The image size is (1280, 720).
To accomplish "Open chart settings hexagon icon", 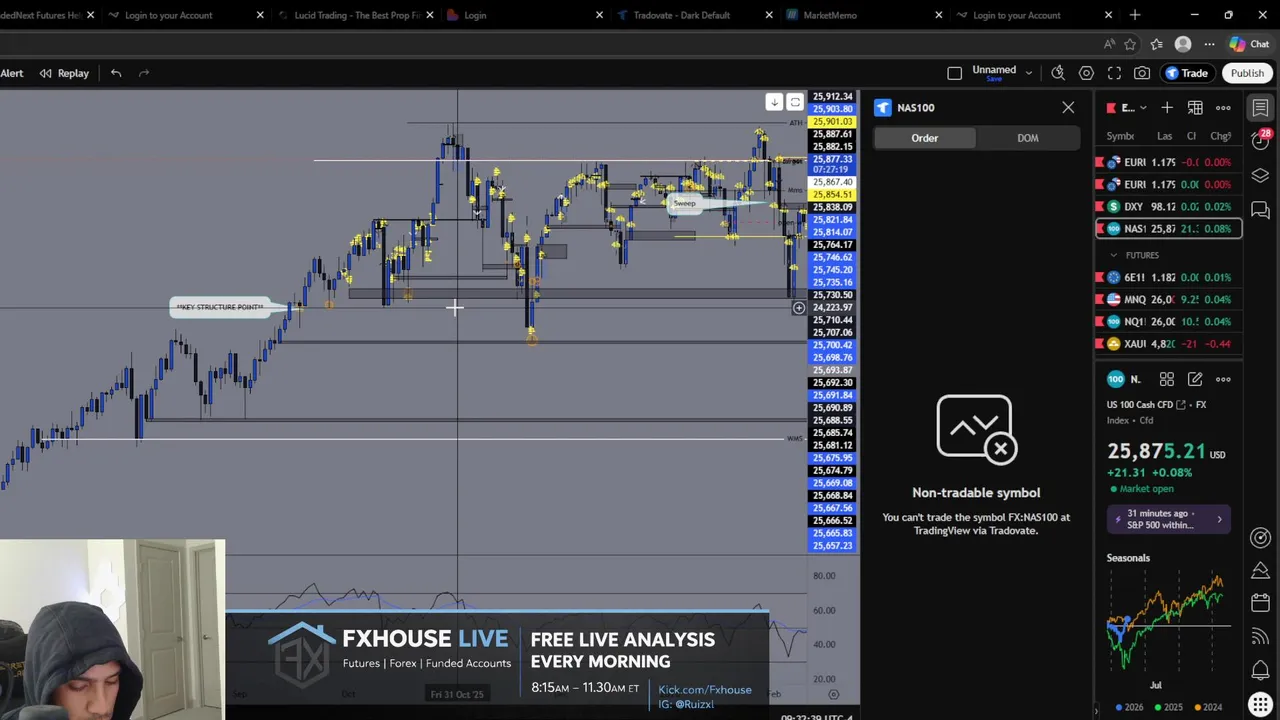I will tap(1086, 73).
